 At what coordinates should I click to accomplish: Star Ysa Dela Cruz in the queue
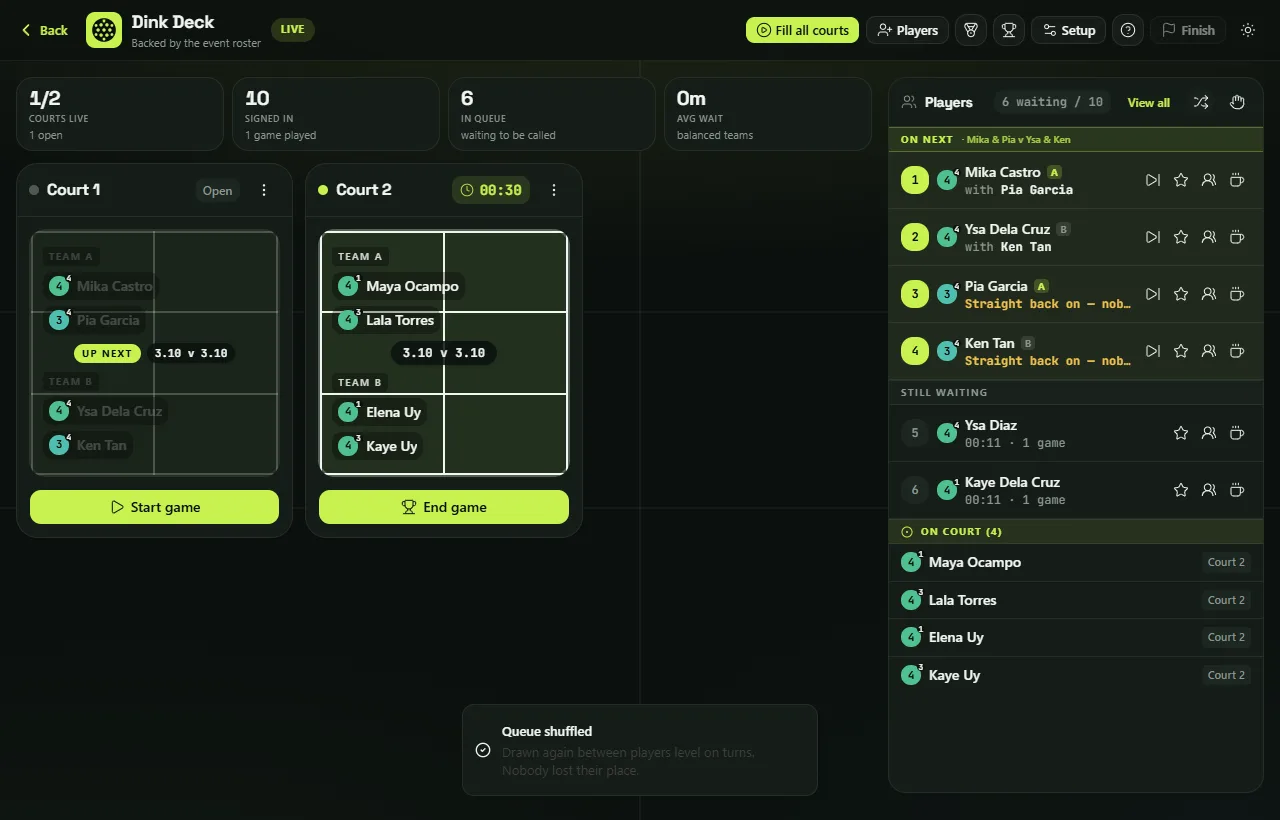pyautogui.click(x=1181, y=237)
